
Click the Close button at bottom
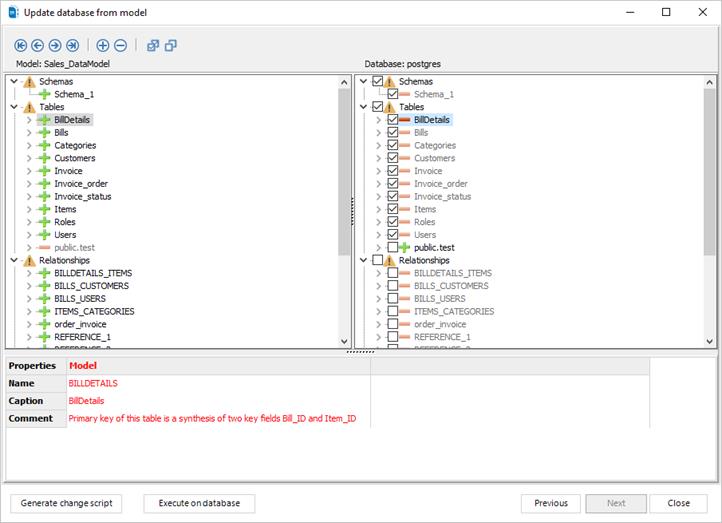coord(679,504)
